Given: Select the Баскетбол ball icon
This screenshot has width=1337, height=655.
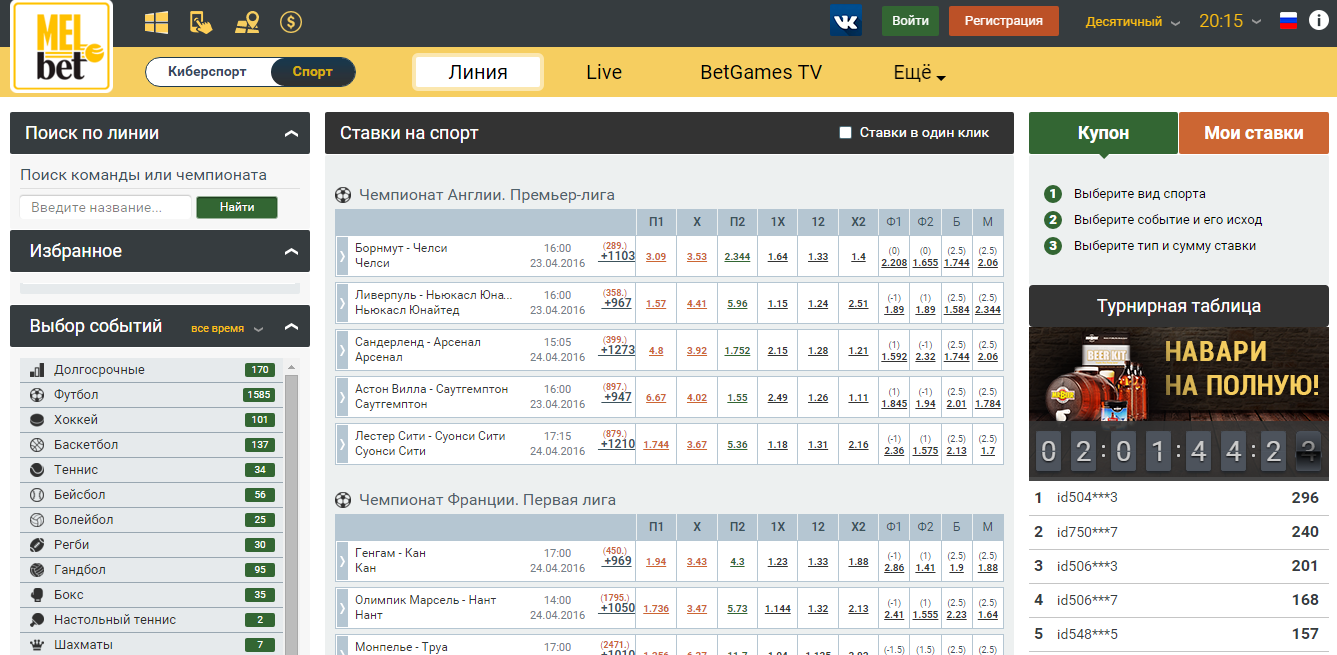Looking at the screenshot, I should click(37, 445).
